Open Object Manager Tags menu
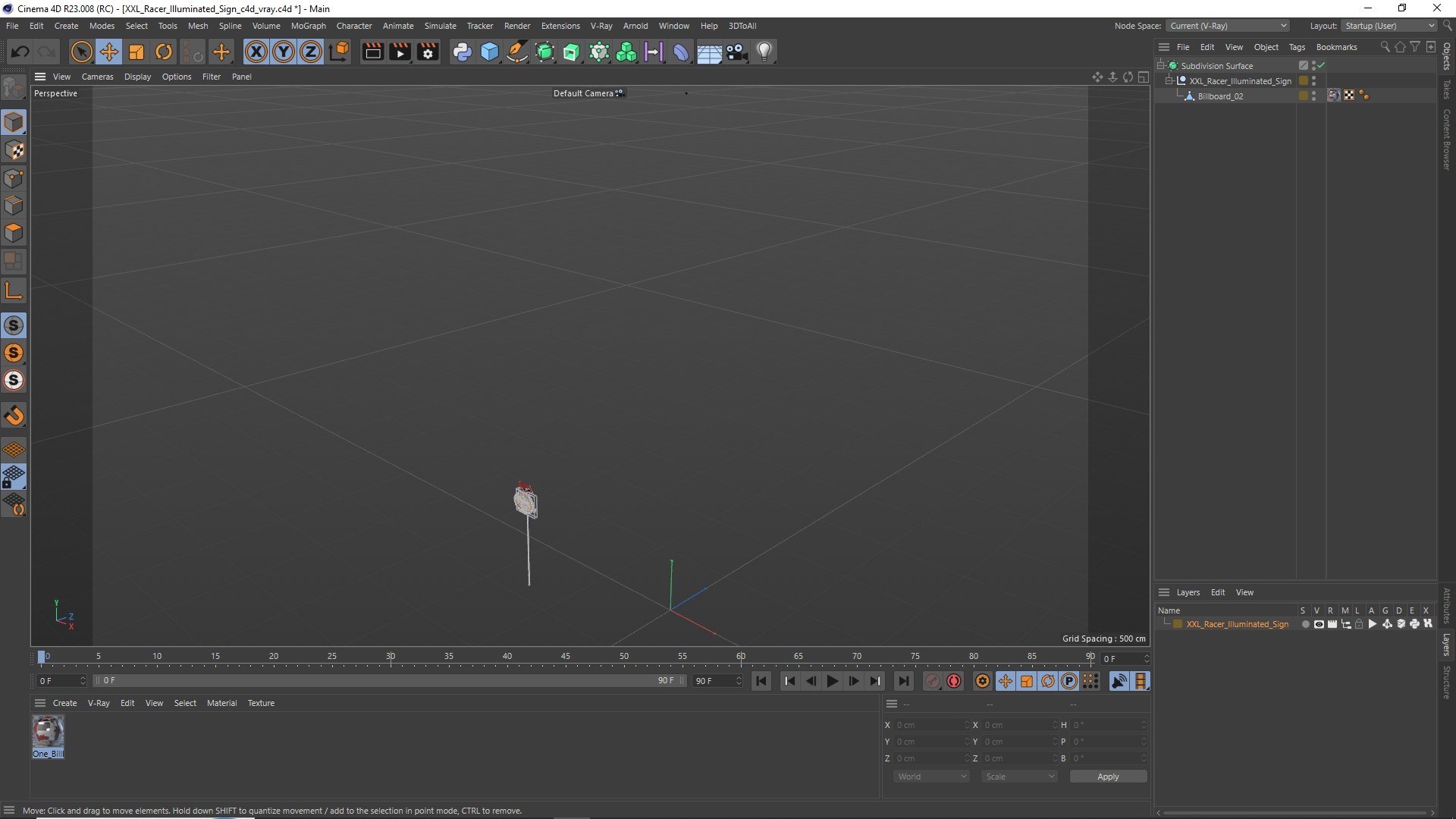 point(1297,47)
